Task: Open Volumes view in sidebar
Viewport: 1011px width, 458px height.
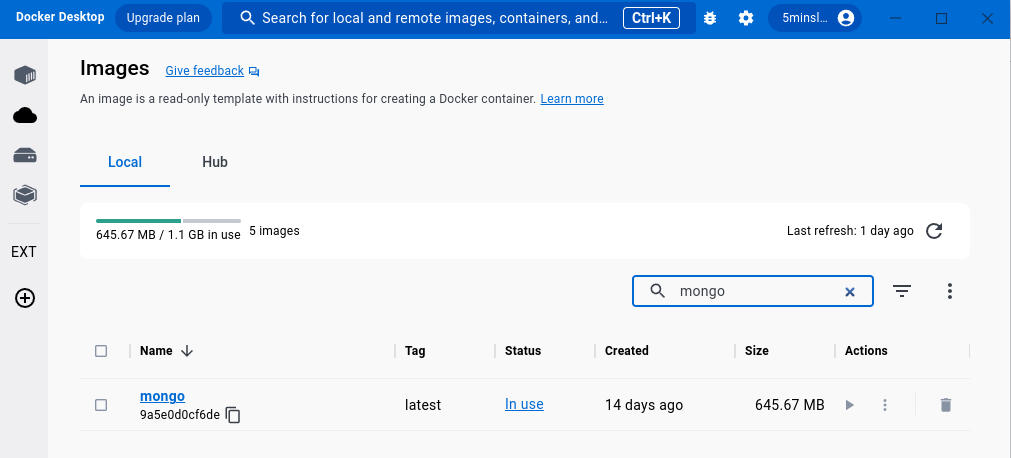Action: click(25, 156)
